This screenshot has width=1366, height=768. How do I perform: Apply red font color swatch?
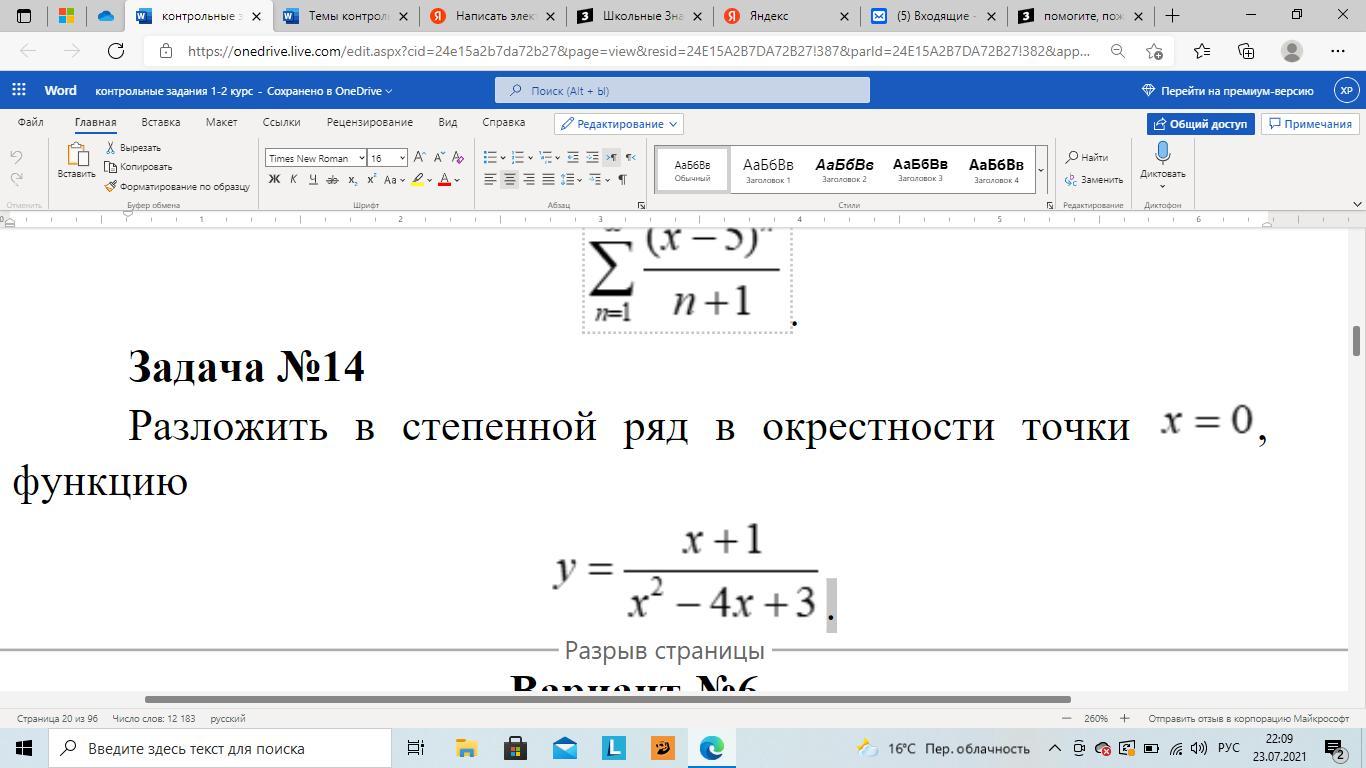pos(444,180)
